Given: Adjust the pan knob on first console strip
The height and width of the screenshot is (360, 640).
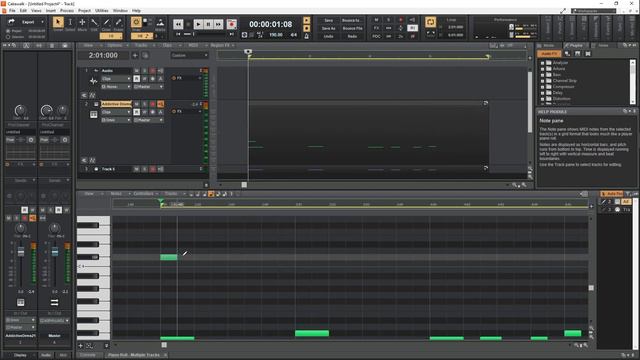Looking at the screenshot, I should click(x=20, y=228).
